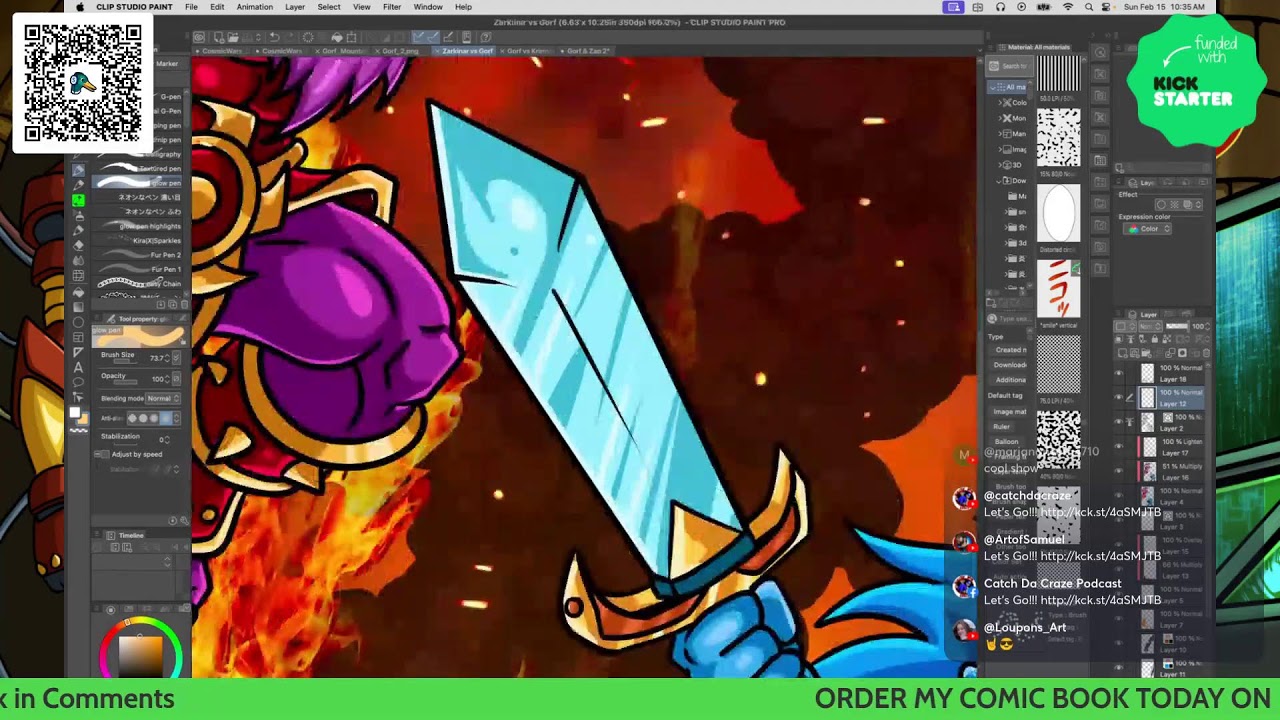Select the Airbrush tool
Image resolution: width=1280 pixels, height=720 pixels.
click(79, 215)
